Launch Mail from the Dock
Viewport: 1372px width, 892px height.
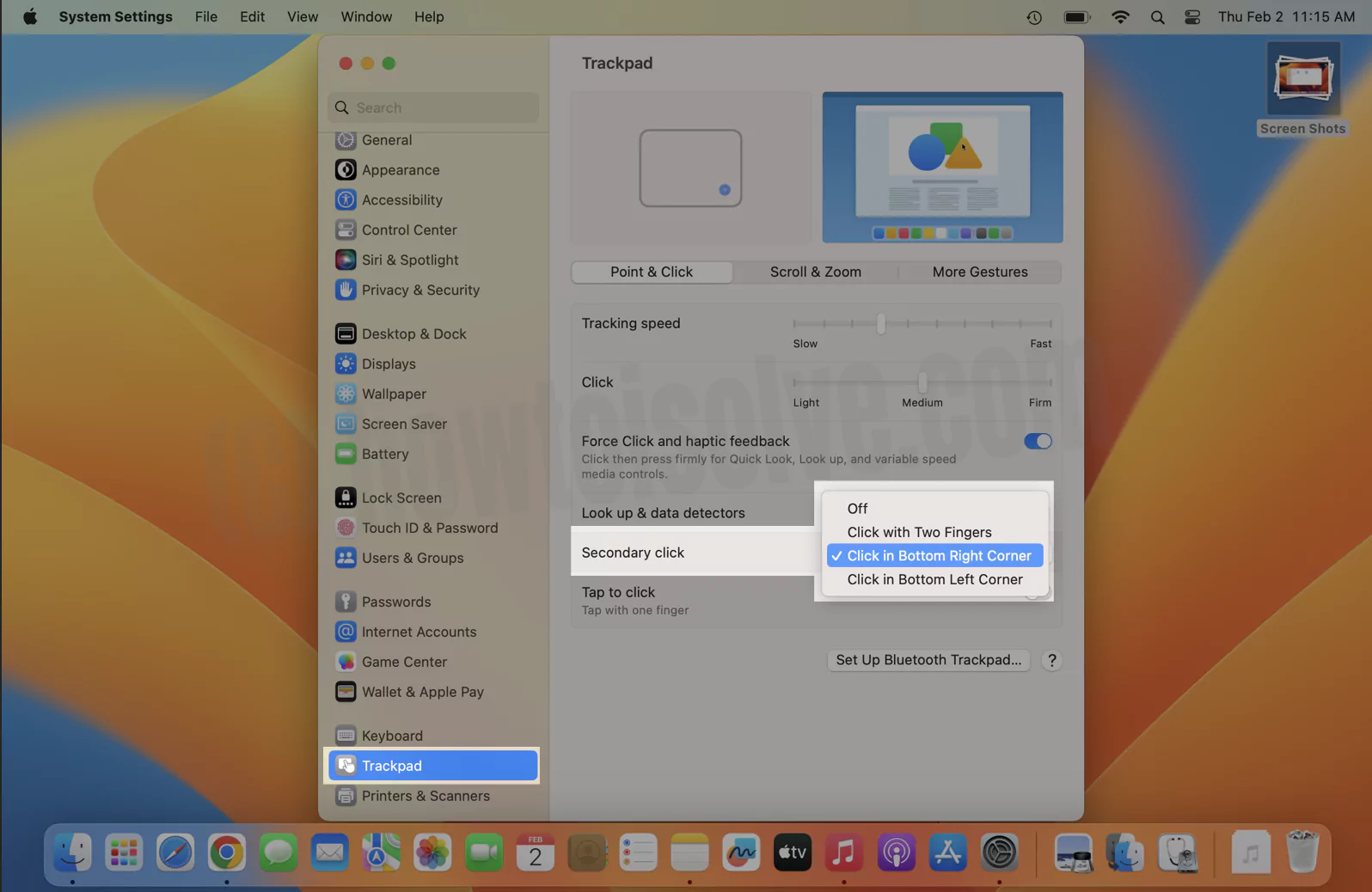coord(330,853)
